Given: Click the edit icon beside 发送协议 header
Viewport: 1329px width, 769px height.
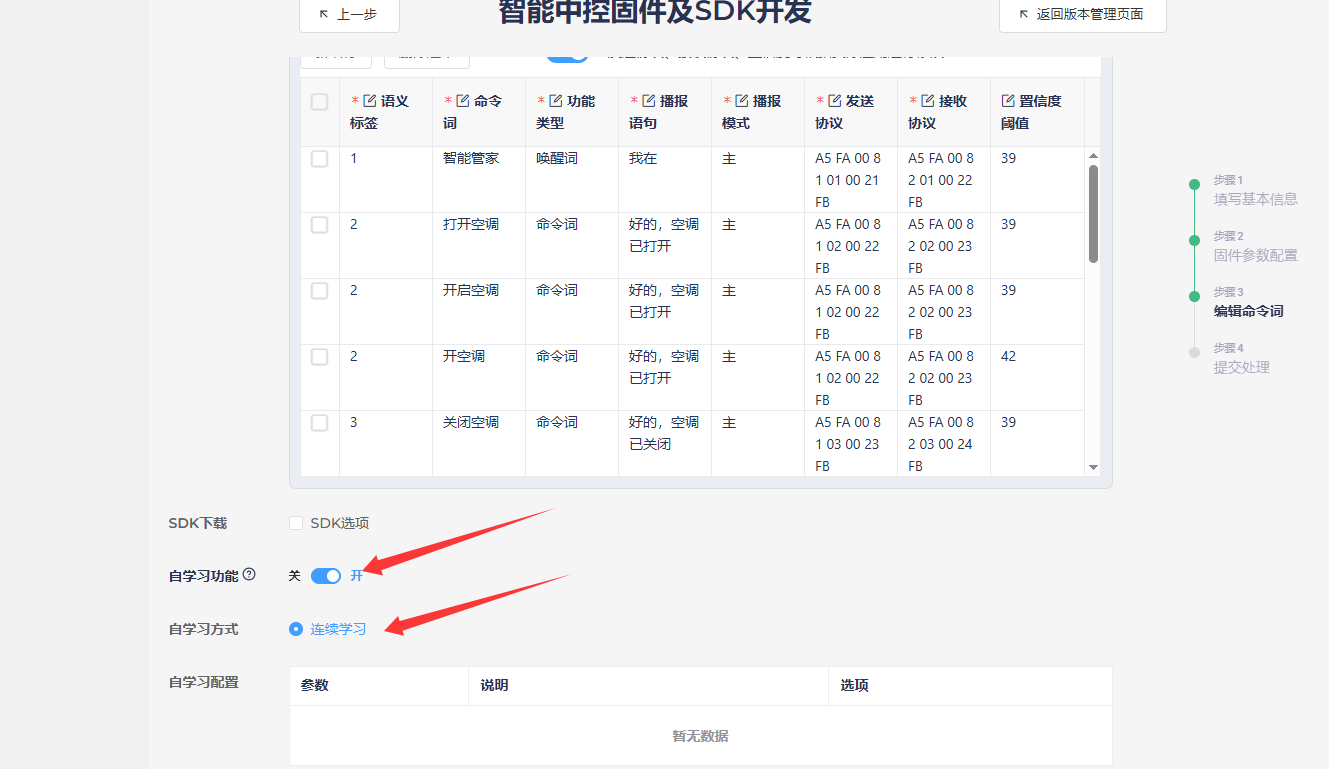Looking at the screenshot, I should pos(835,101).
